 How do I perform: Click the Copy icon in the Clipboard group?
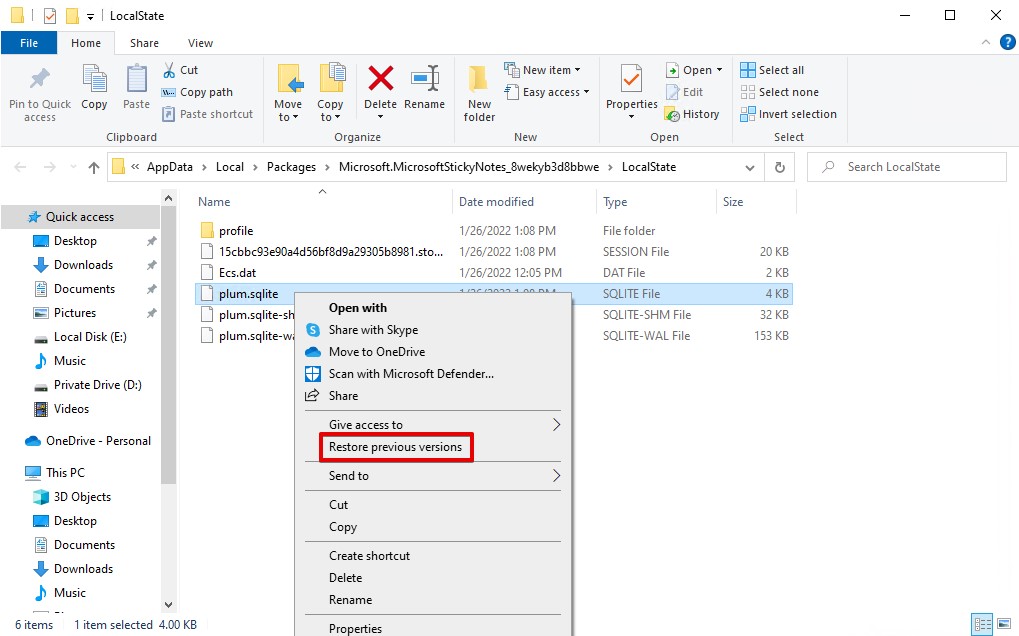click(94, 81)
